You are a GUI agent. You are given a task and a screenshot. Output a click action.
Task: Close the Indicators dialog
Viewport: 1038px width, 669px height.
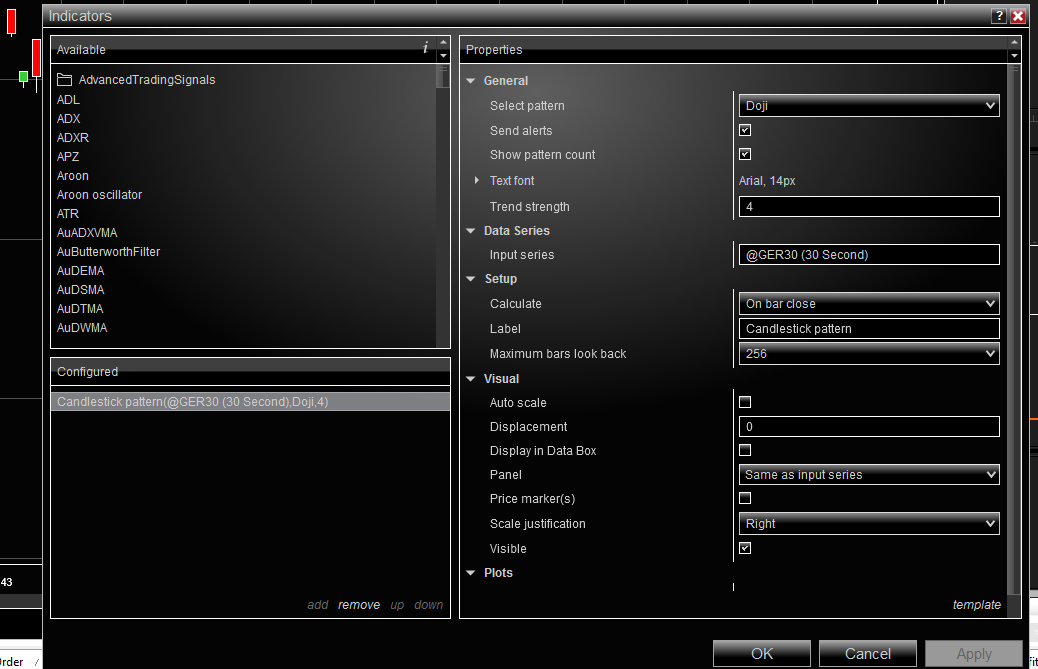click(x=1017, y=16)
